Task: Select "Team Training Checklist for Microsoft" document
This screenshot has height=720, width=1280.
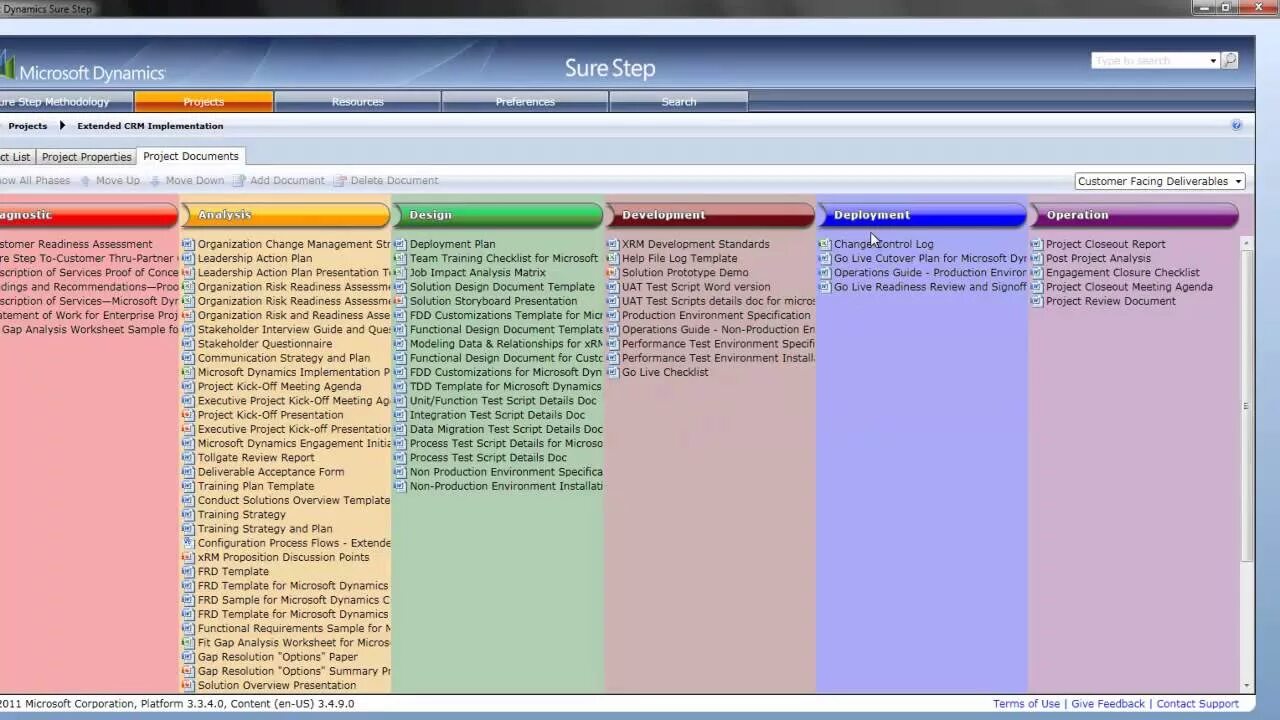Action: 504,258
